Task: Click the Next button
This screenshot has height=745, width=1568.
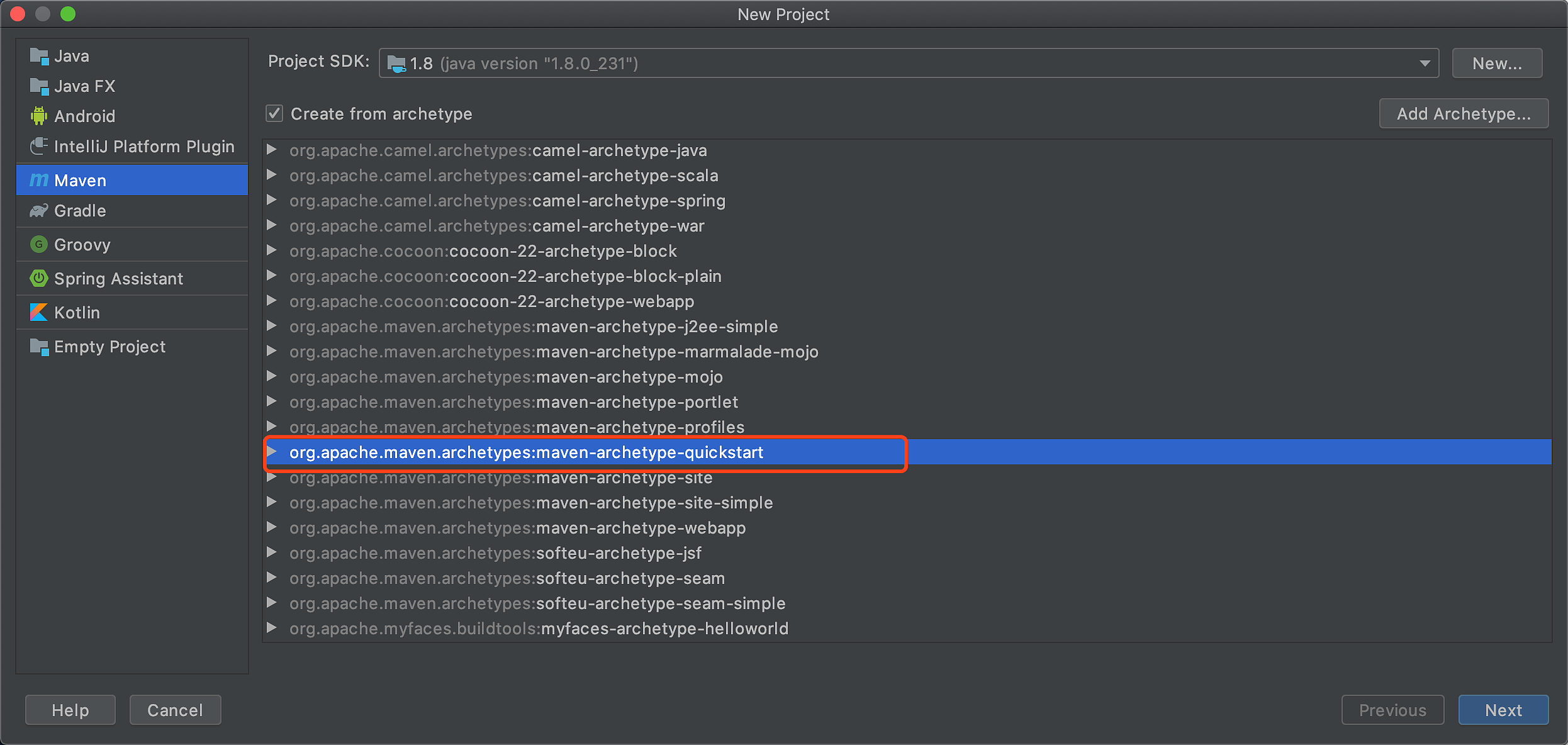Action: pos(1503,710)
